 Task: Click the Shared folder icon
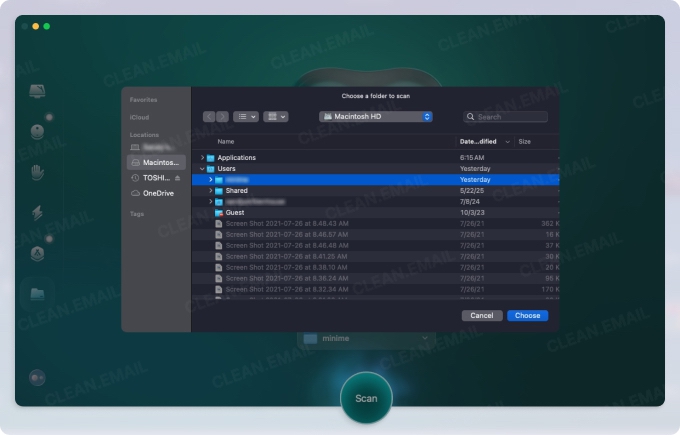219,191
